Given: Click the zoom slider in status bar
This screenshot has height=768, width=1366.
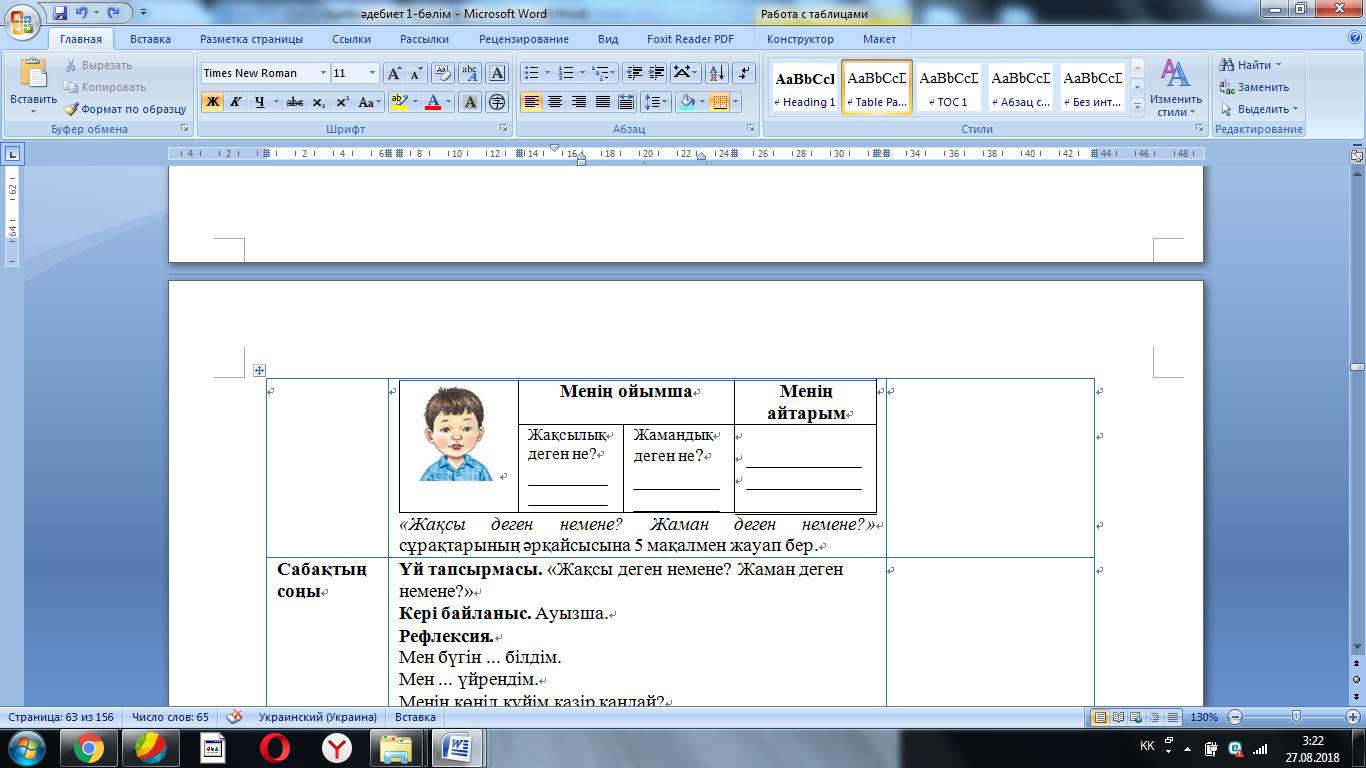Looking at the screenshot, I should [x=1296, y=717].
